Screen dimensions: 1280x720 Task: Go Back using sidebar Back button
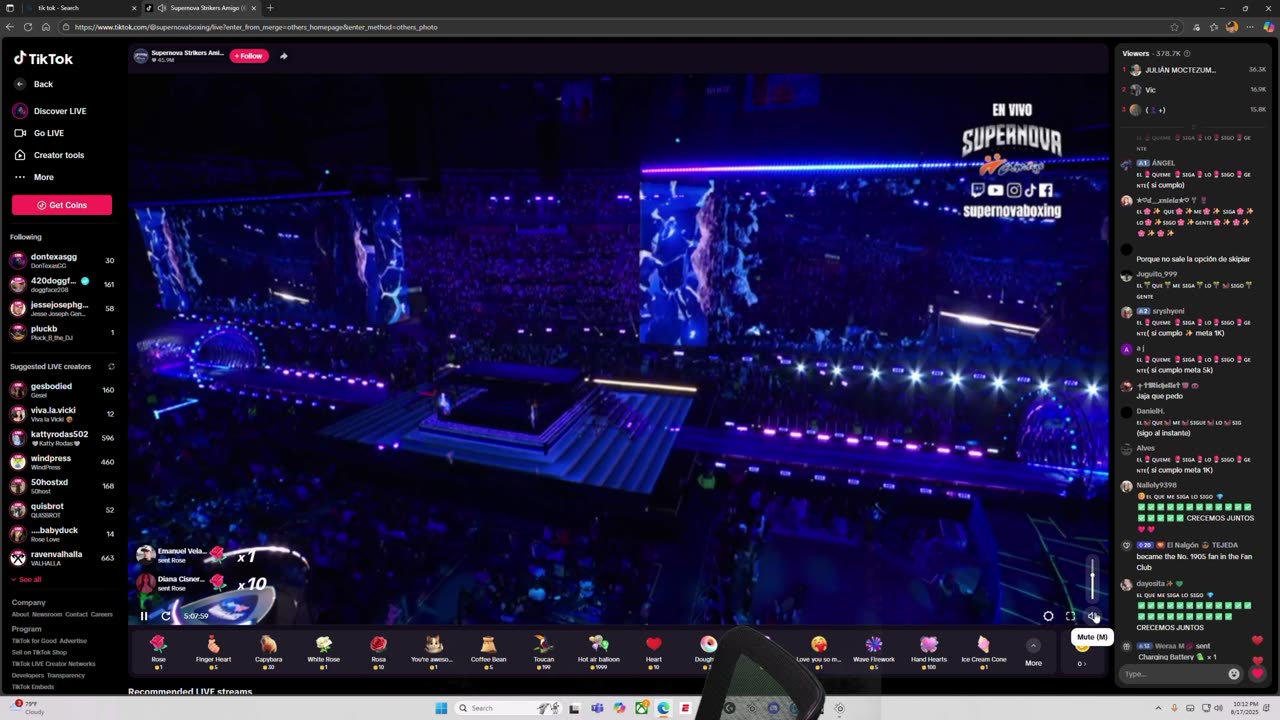pos(35,84)
